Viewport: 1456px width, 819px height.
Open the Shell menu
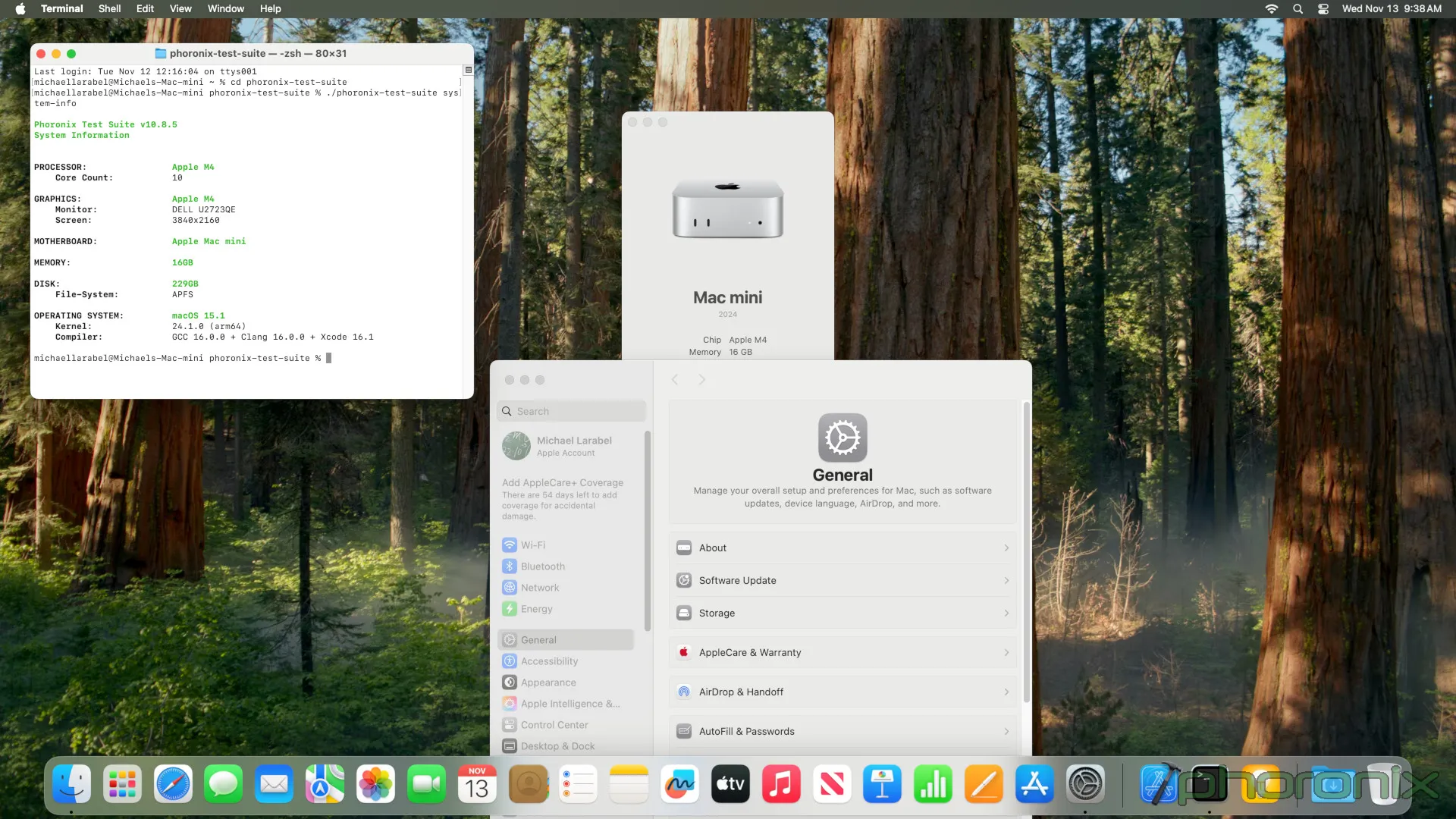click(x=109, y=9)
